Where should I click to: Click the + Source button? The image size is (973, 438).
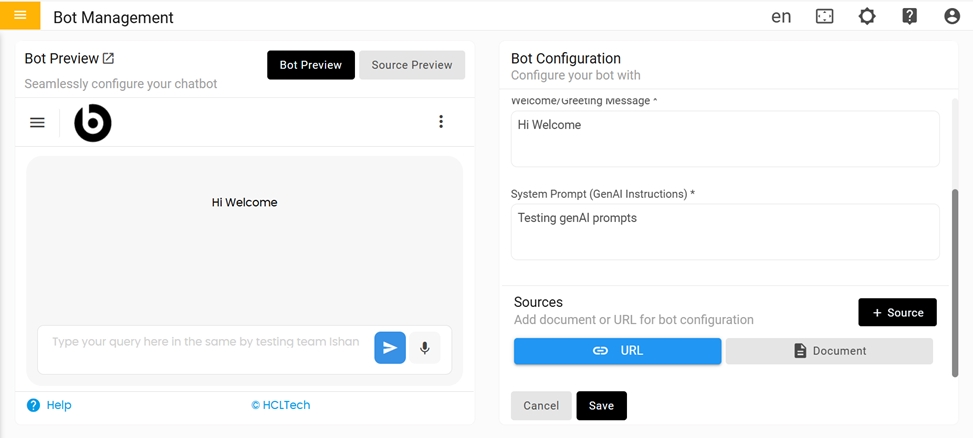point(897,313)
